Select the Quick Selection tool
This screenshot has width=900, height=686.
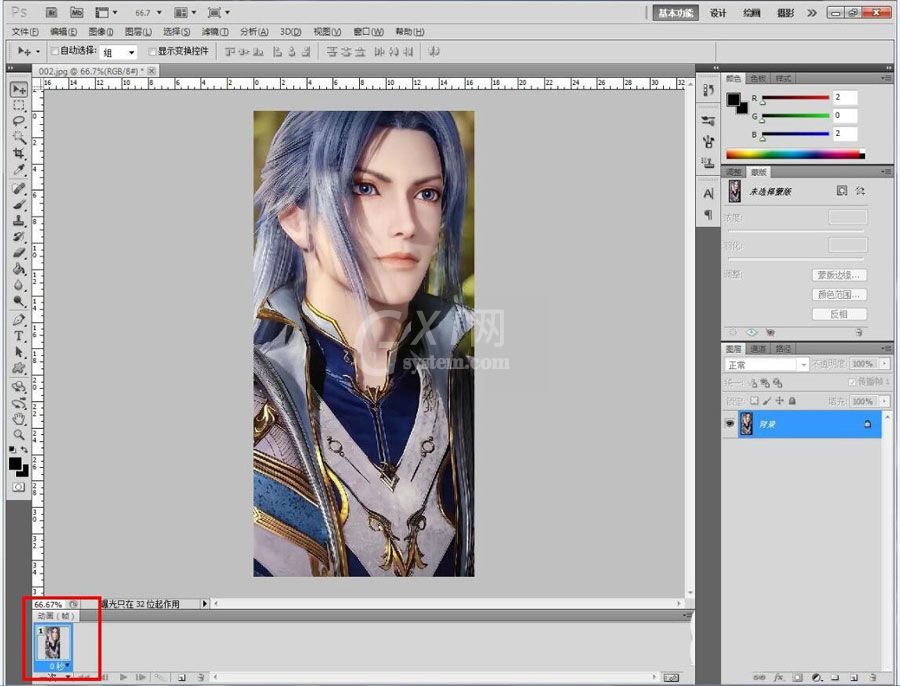tap(19, 137)
